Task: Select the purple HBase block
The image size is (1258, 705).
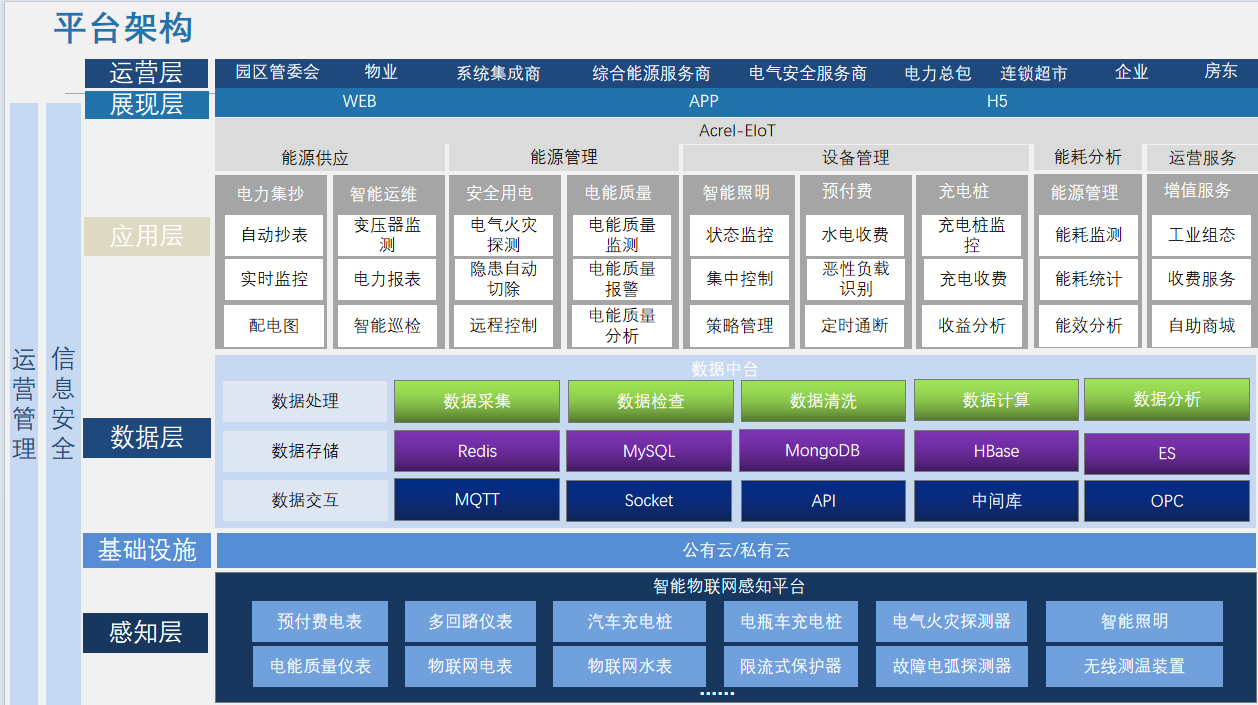Action: click(x=996, y=451)
